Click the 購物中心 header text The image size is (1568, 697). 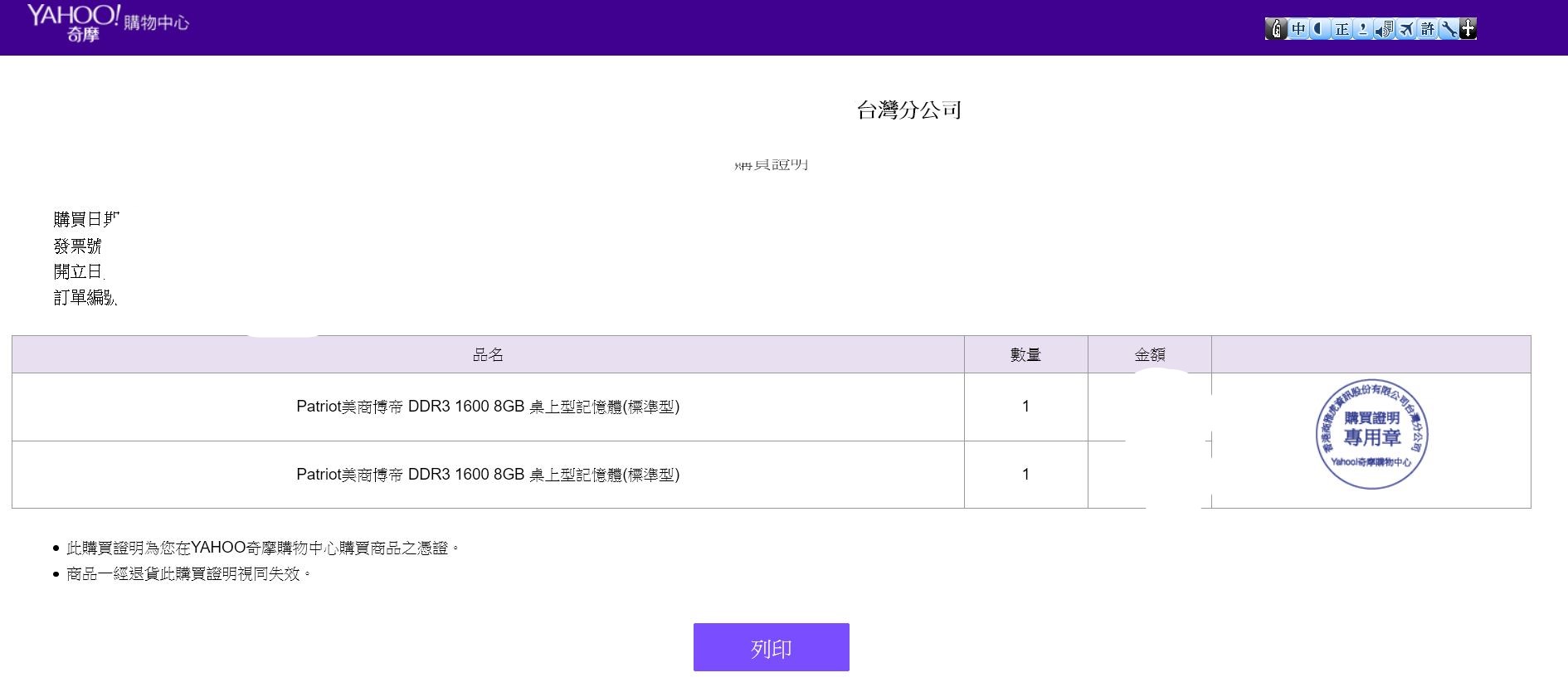(156, 22)
